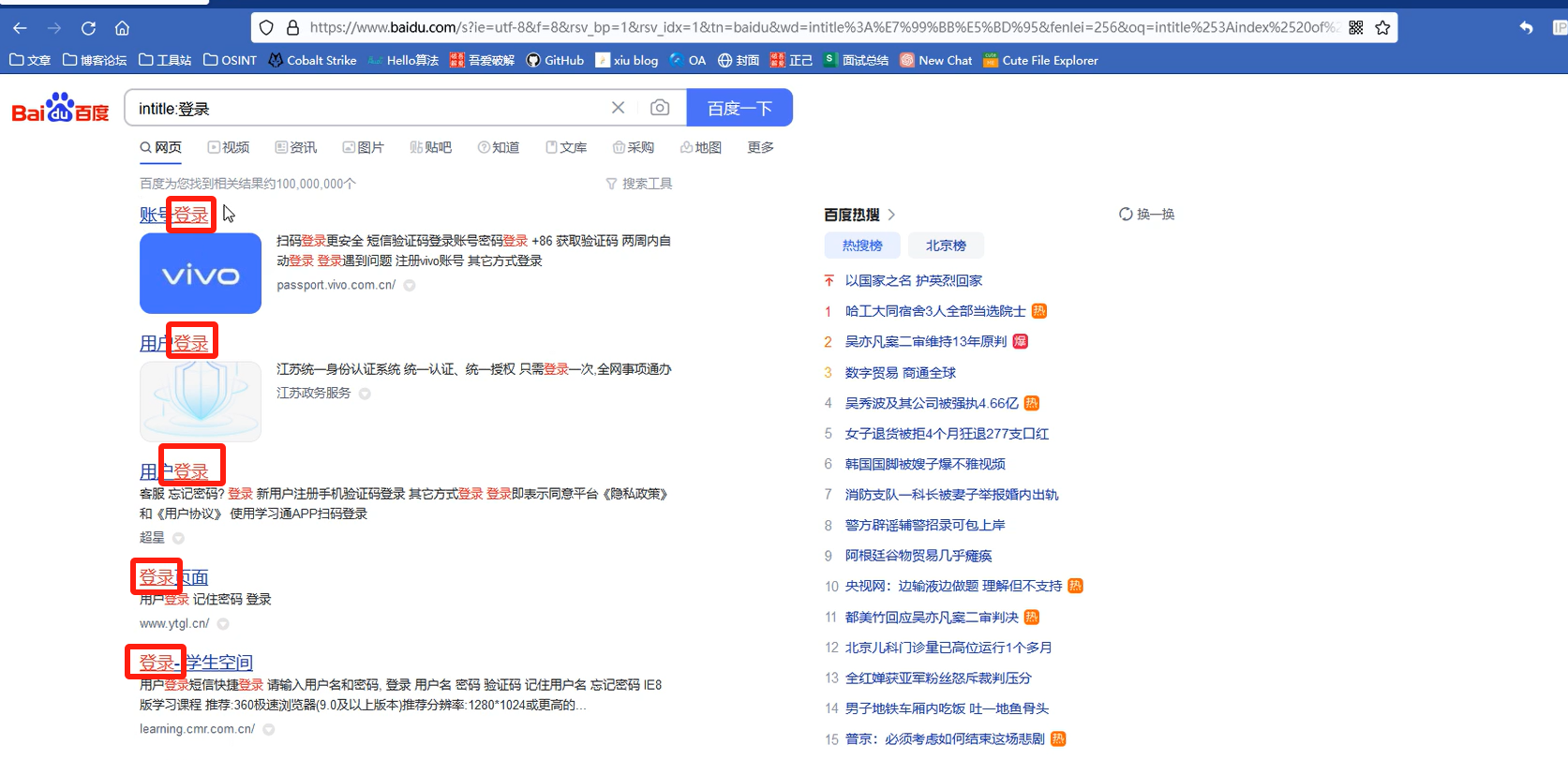Open the 正己 bookmark
1568x760 pixels.
click(x=791, y=60)
